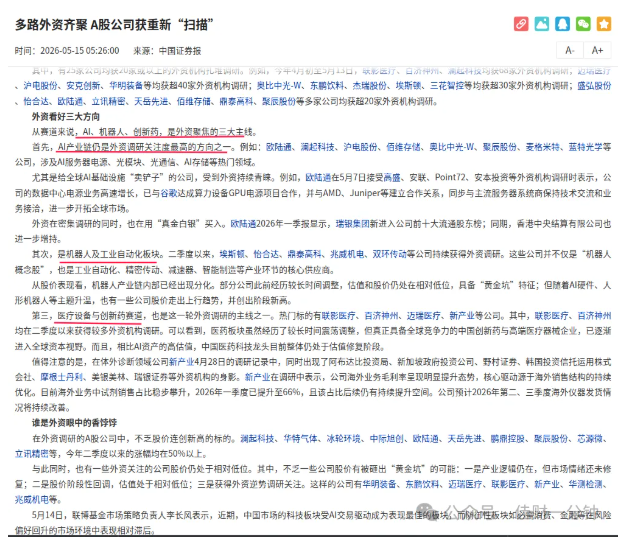
Task: Copy article link with red chain icon
Action: point(521,24)
